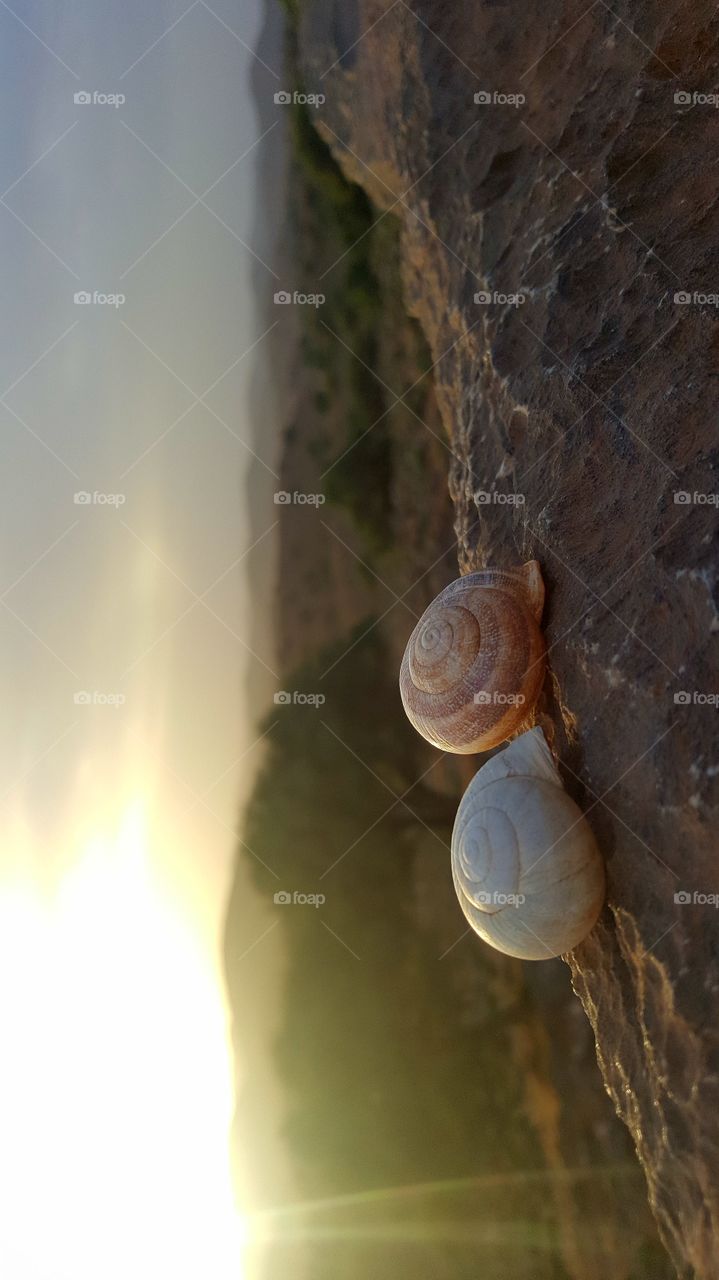Viewport: 719px width, 1280px height.
Task: Click the foap watermark right of the white shell
Action: 697,899
